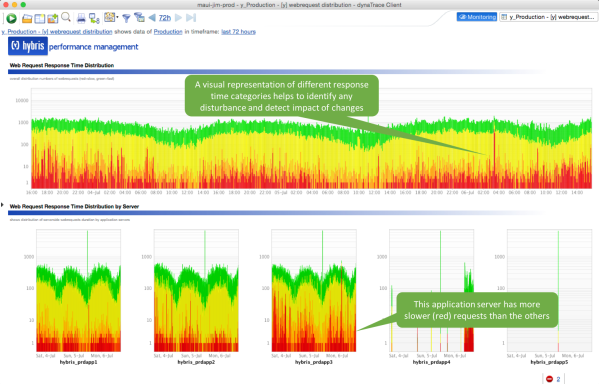Click the macOS green maximize window button
Viewport: 599px width, 384px height.
23,5
